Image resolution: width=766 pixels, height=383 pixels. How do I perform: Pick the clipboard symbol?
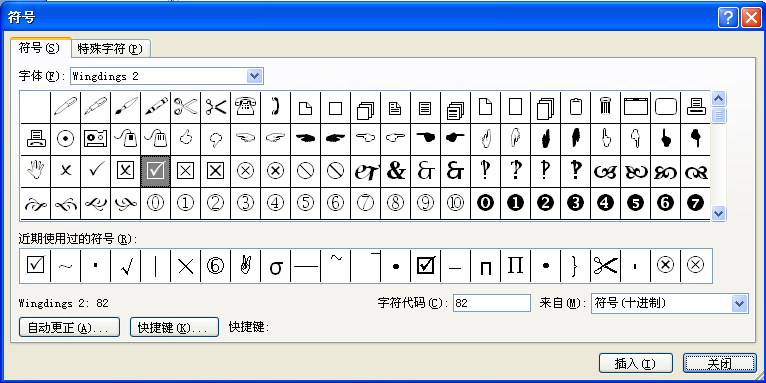coord(575,106)
